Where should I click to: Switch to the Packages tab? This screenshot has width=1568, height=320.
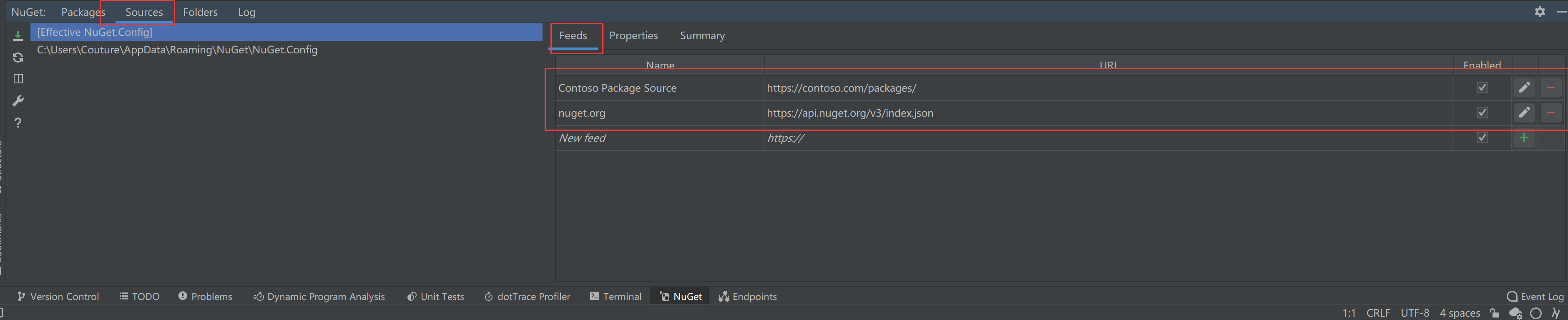(83, 12)
